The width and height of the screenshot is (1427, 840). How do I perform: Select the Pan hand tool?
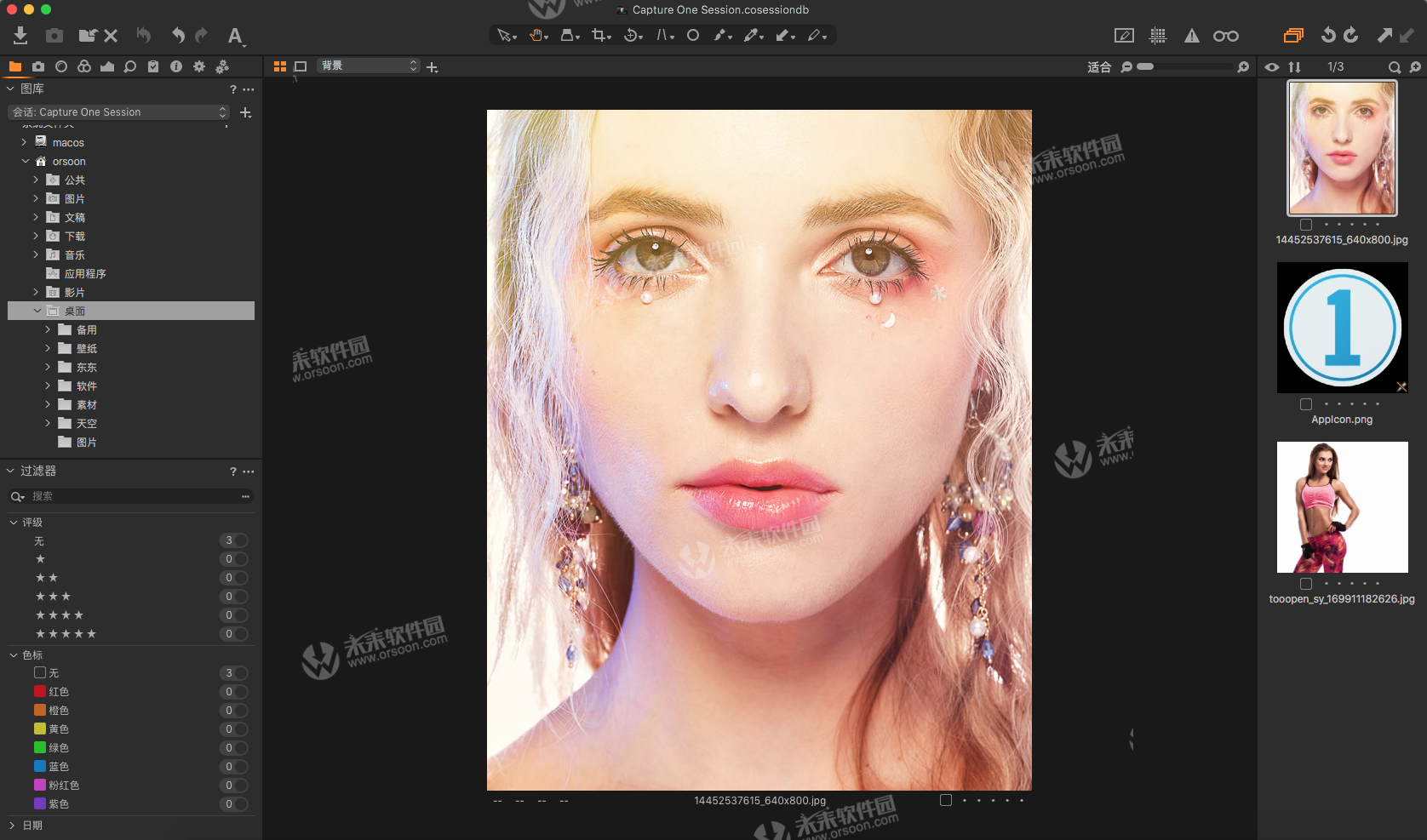(538, 36)
